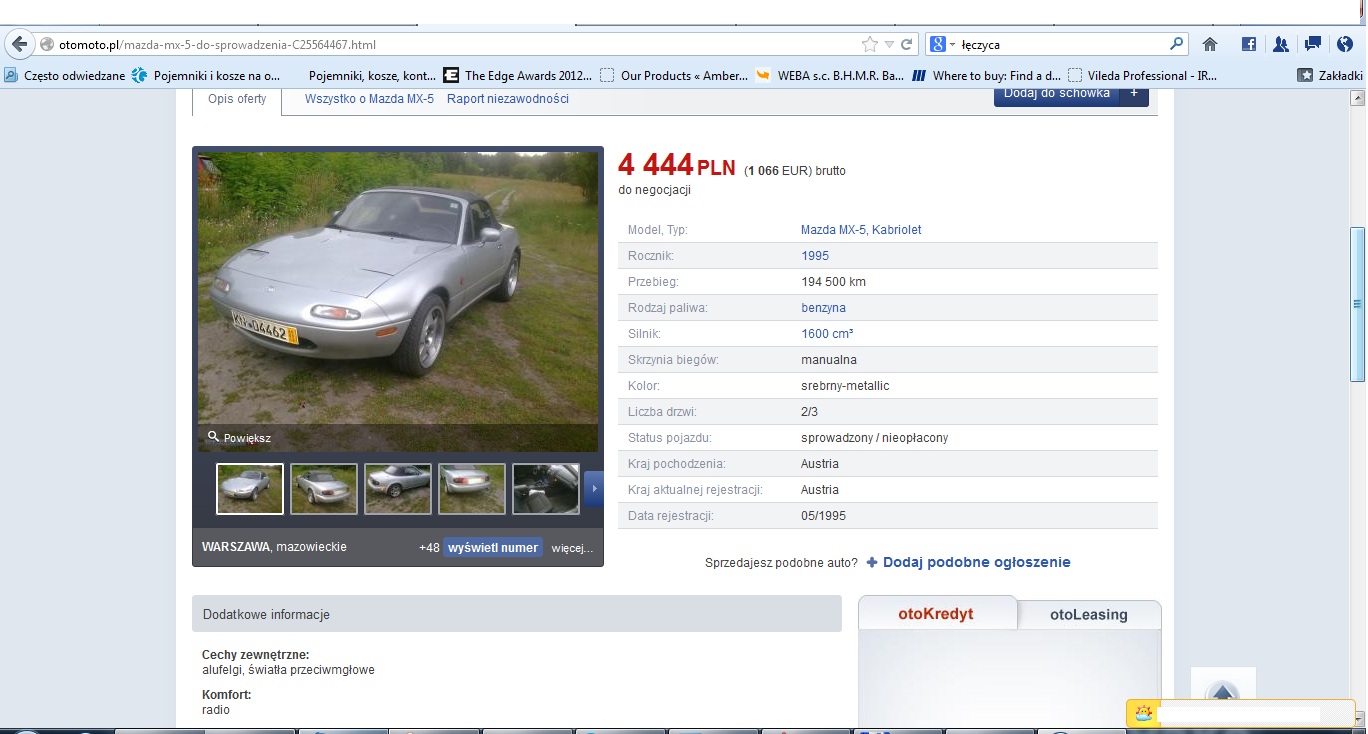Click the Dodaj do schowka button
1368x734 pixels.
point(1057,94)
